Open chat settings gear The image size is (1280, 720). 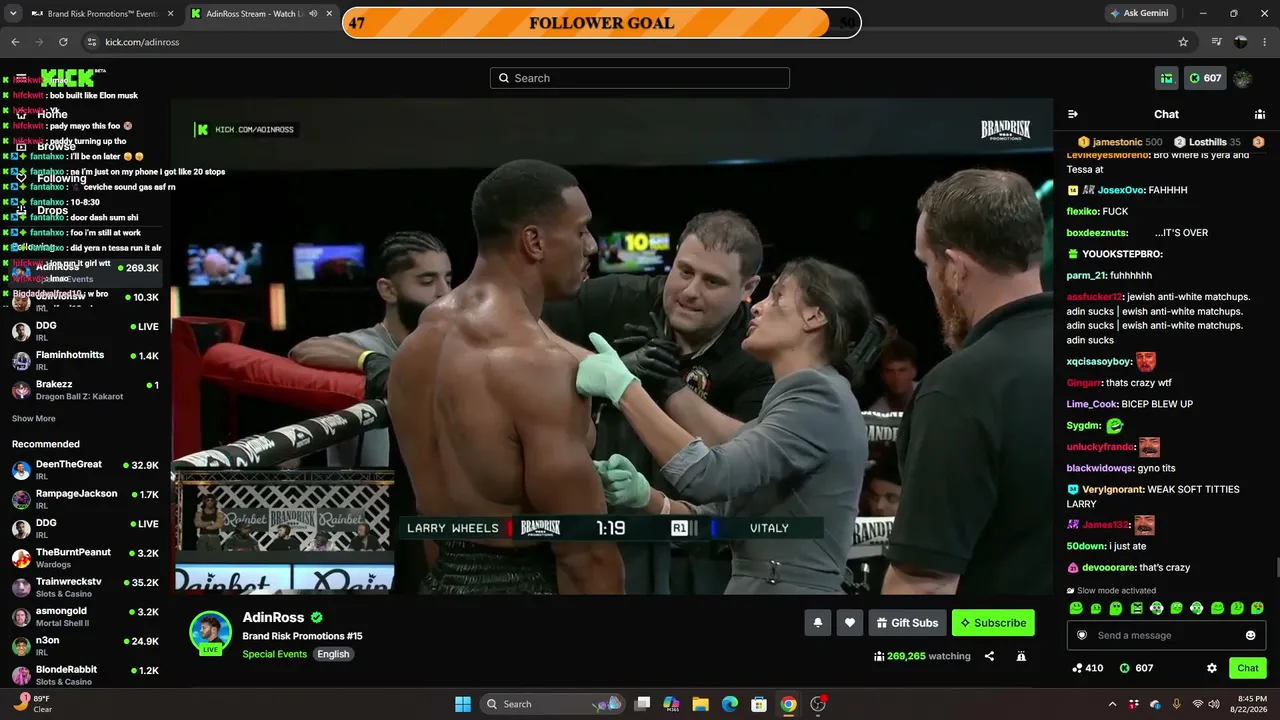point(1212,668)
